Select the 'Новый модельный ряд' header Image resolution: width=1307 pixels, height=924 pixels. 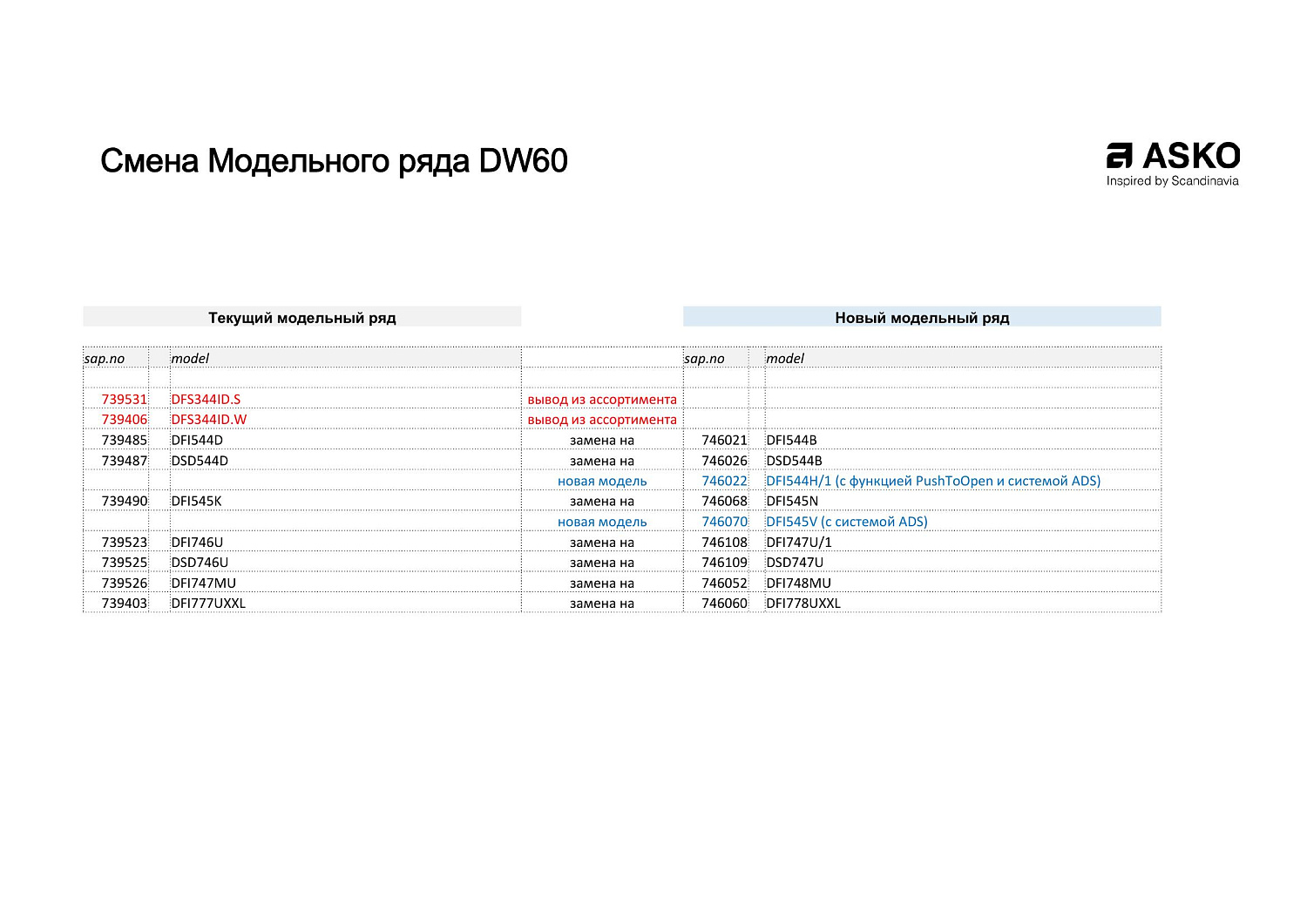click(x=921, y=318)
